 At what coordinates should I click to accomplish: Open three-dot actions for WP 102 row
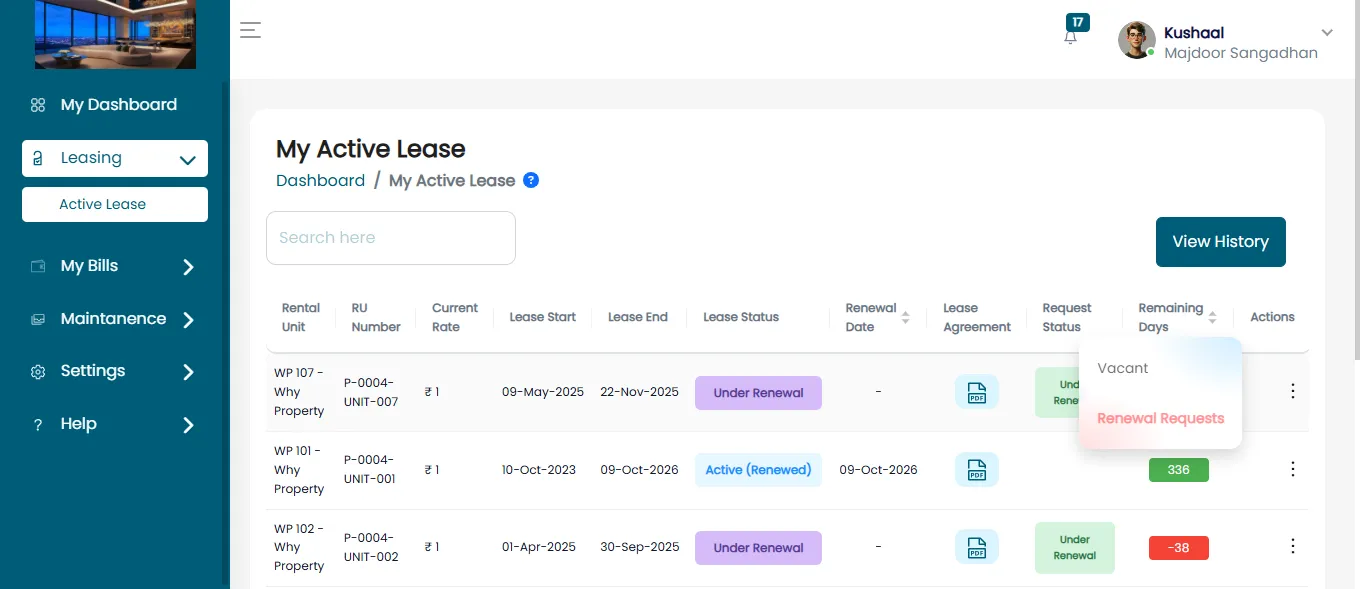1292,546
